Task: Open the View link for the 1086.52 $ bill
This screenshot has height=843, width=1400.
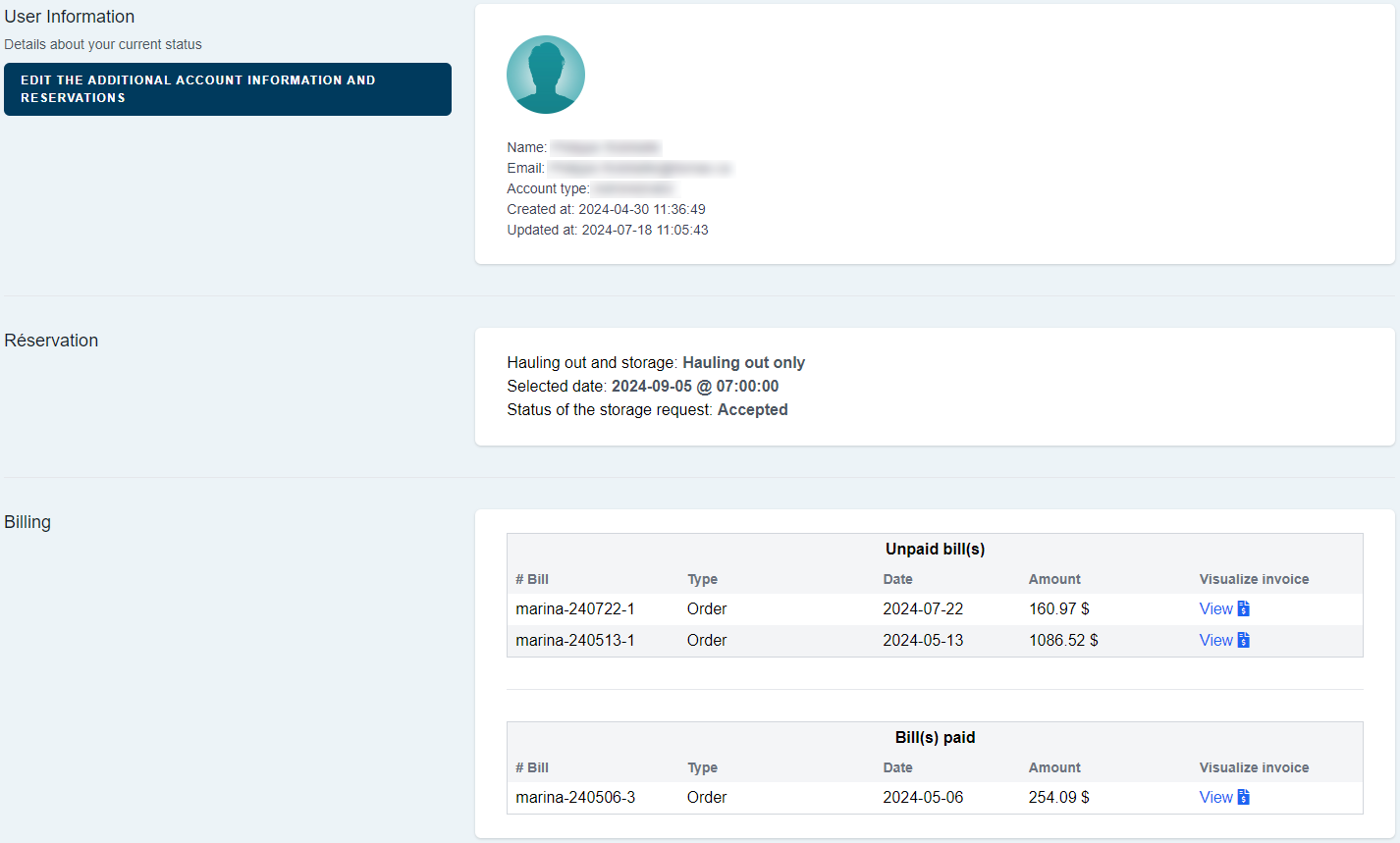Action: (1215, 640)
